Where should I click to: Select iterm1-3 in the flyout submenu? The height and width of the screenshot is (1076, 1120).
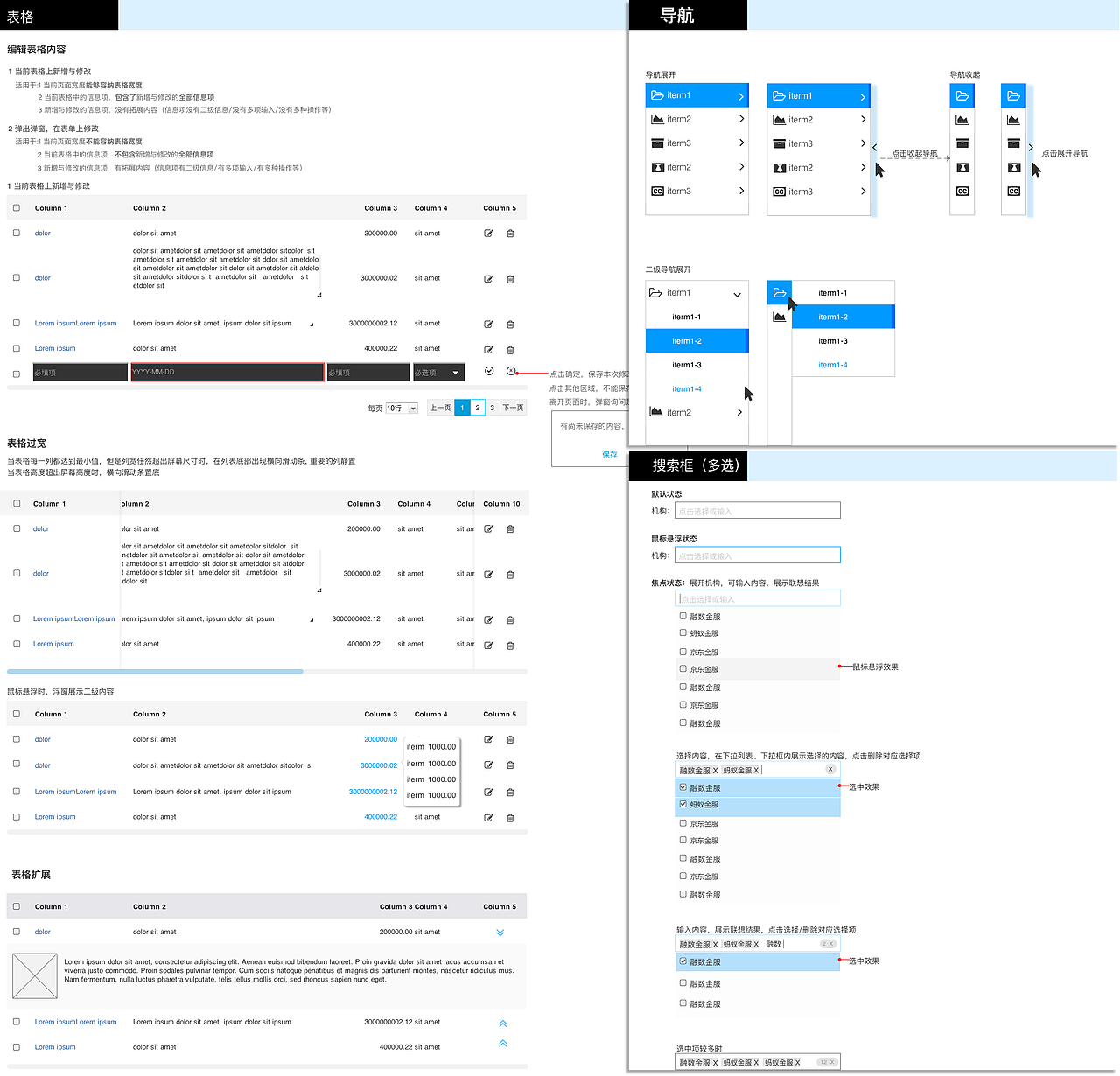pos(833,341)
